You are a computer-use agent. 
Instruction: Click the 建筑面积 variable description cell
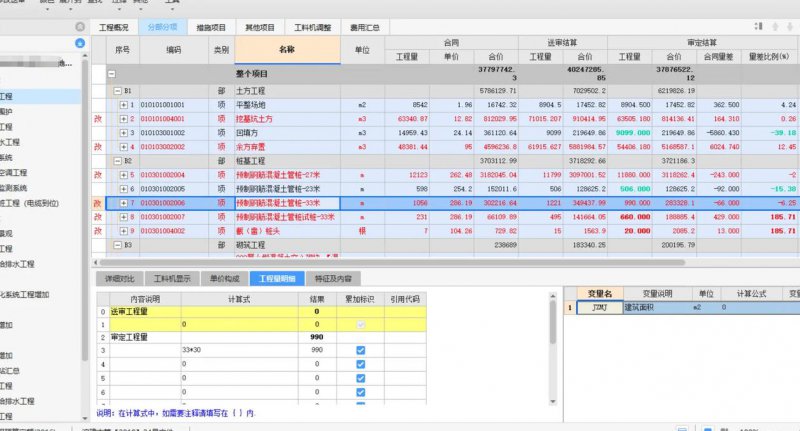coord(658,308)
